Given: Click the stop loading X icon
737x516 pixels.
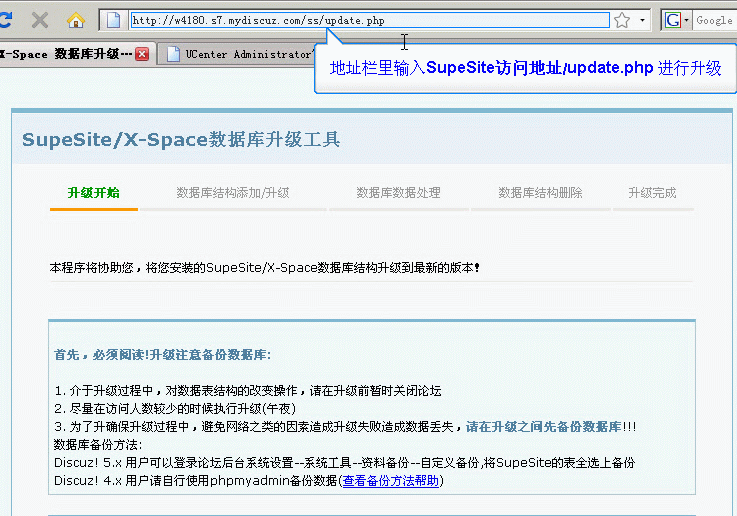Looking at the screenshot, I should 40,20.
